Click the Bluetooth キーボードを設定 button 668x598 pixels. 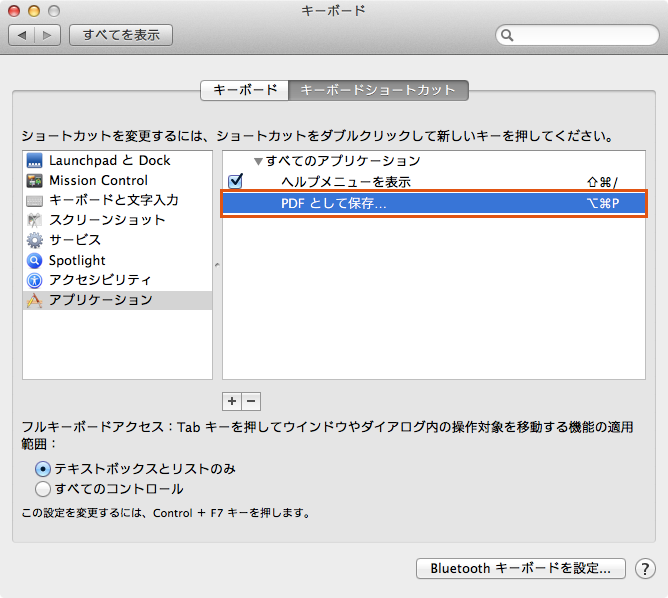click(521, 569)
